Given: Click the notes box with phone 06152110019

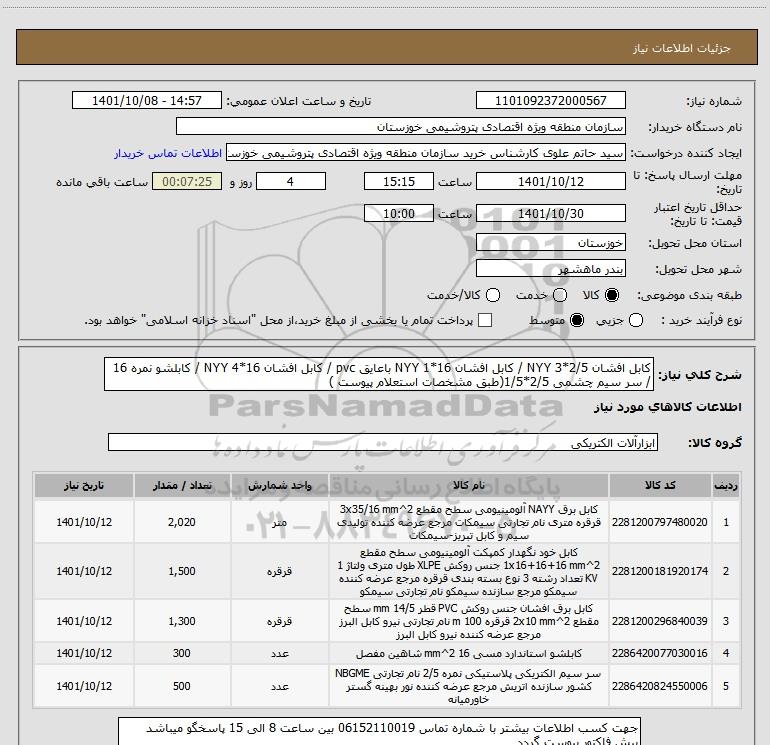Looking at the screenshot, I should (x=379, y=732).
